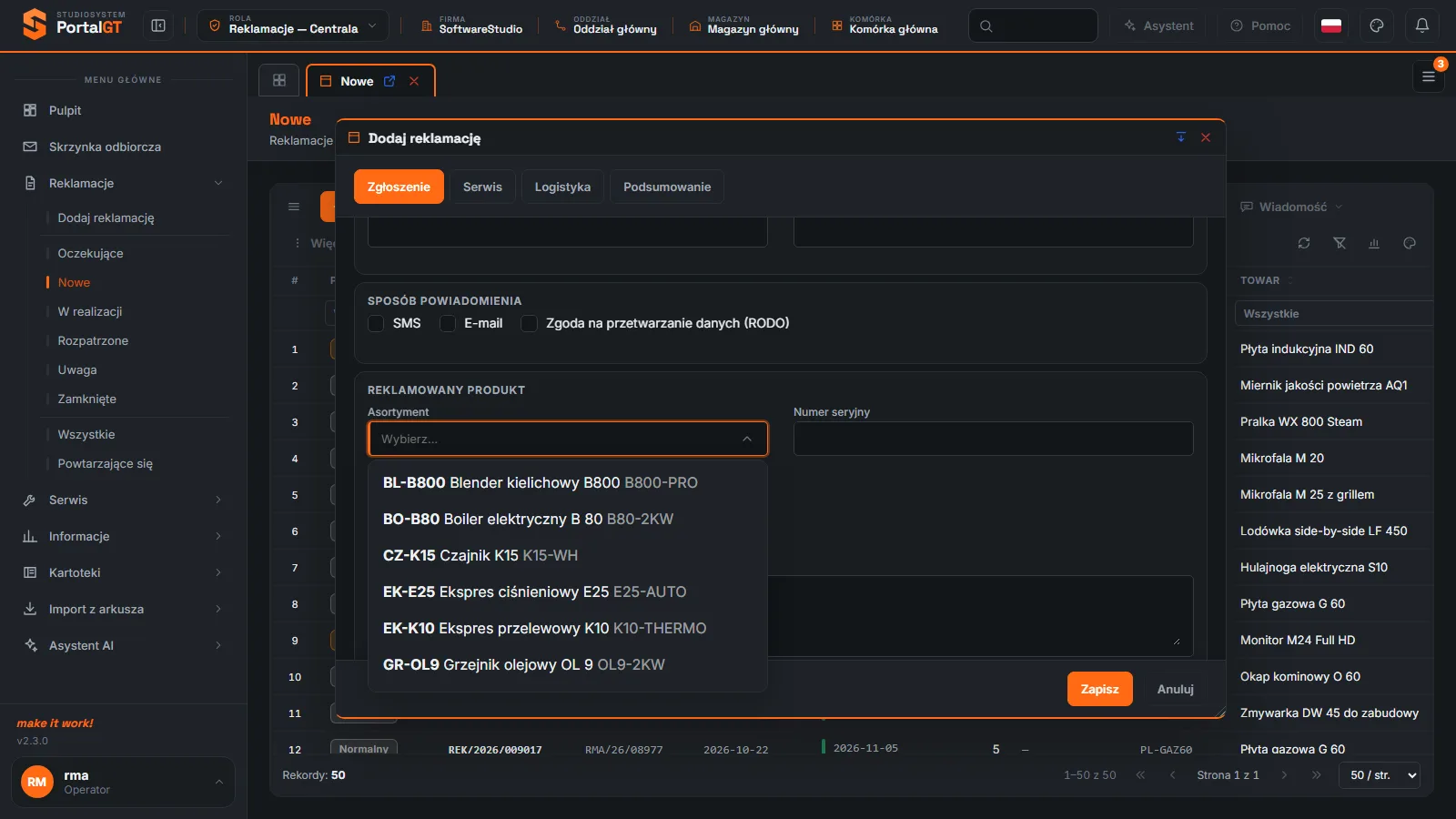Expand the rma user profile menu
This screenshot has width=1456, height=819.
[x=123, y=782]
